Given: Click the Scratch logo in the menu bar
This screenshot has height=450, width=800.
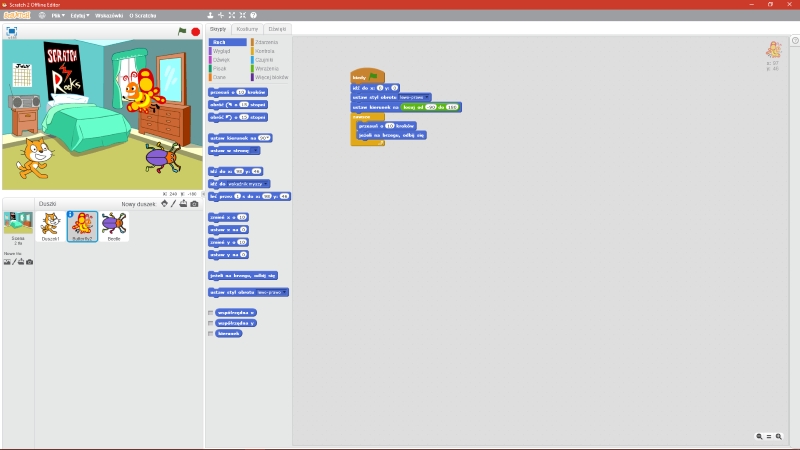Looking at the screenshot, I should tap(17, 15).
